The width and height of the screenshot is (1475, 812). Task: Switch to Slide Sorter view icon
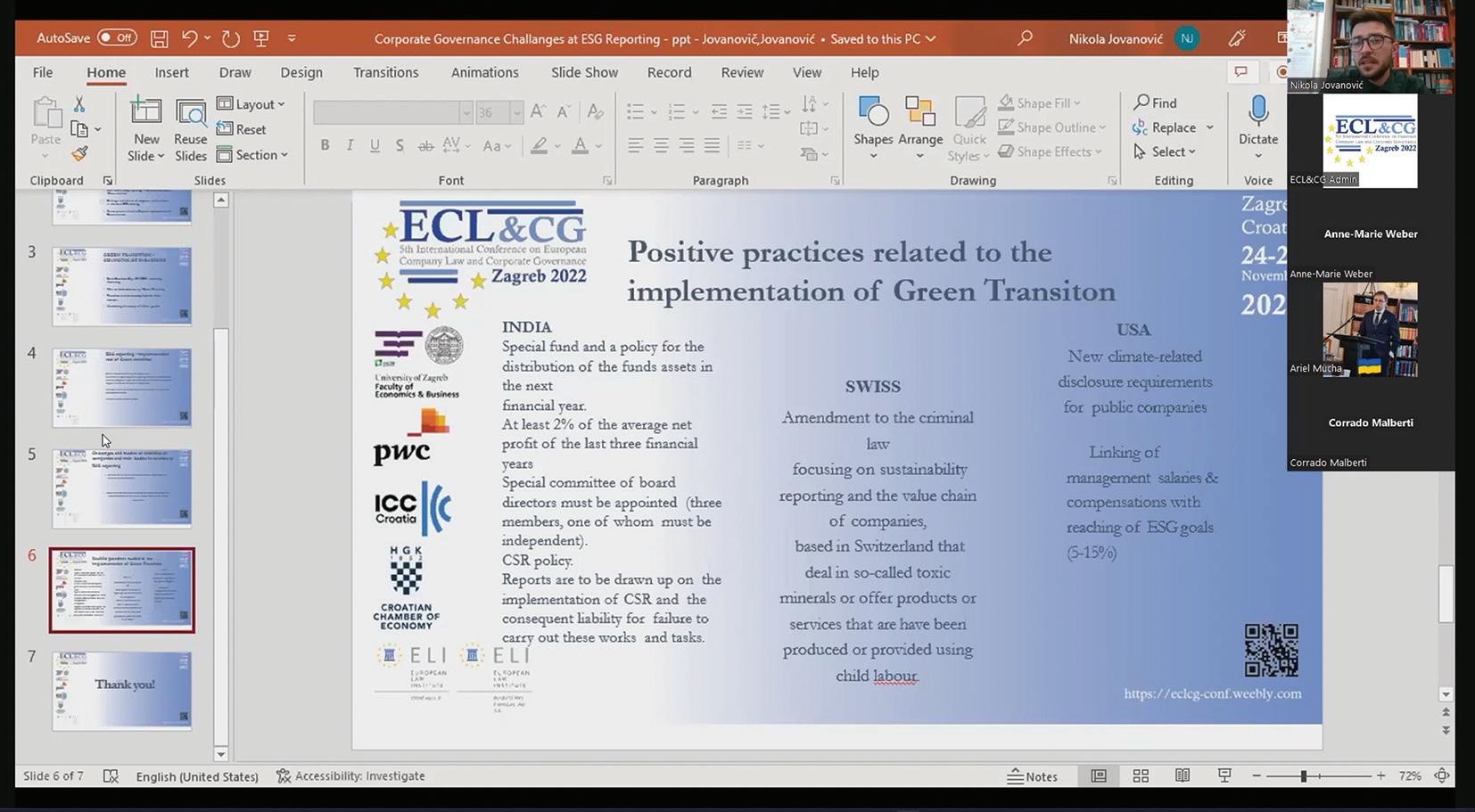click(x=1141, y=776)
